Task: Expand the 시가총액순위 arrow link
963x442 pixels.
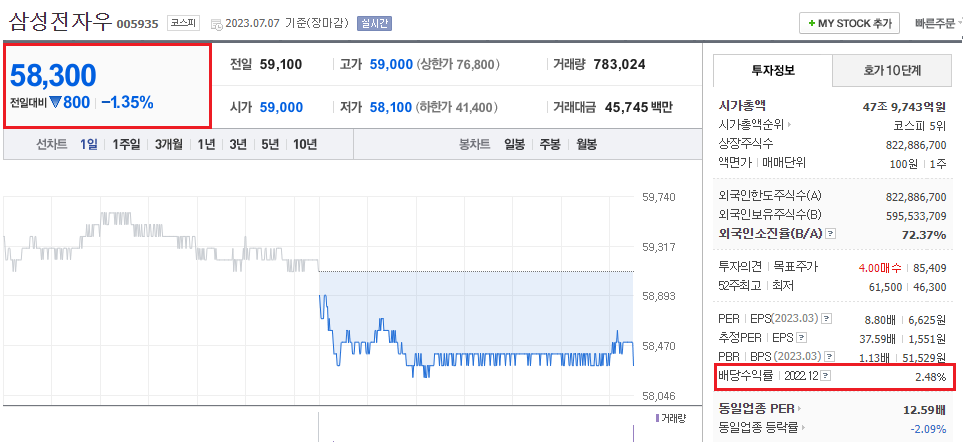Action: 789,125
